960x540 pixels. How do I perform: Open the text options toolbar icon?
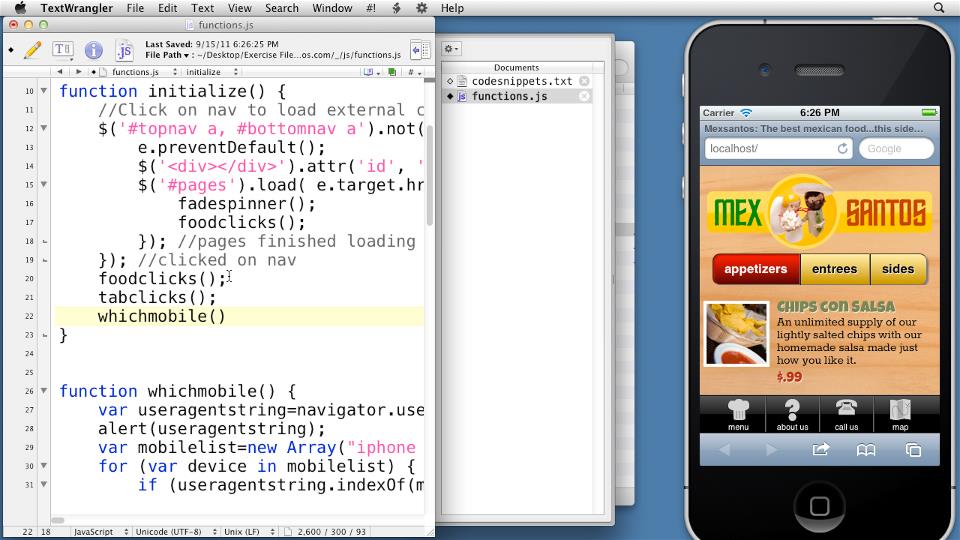pyautogui.click(x=62, y=50)
